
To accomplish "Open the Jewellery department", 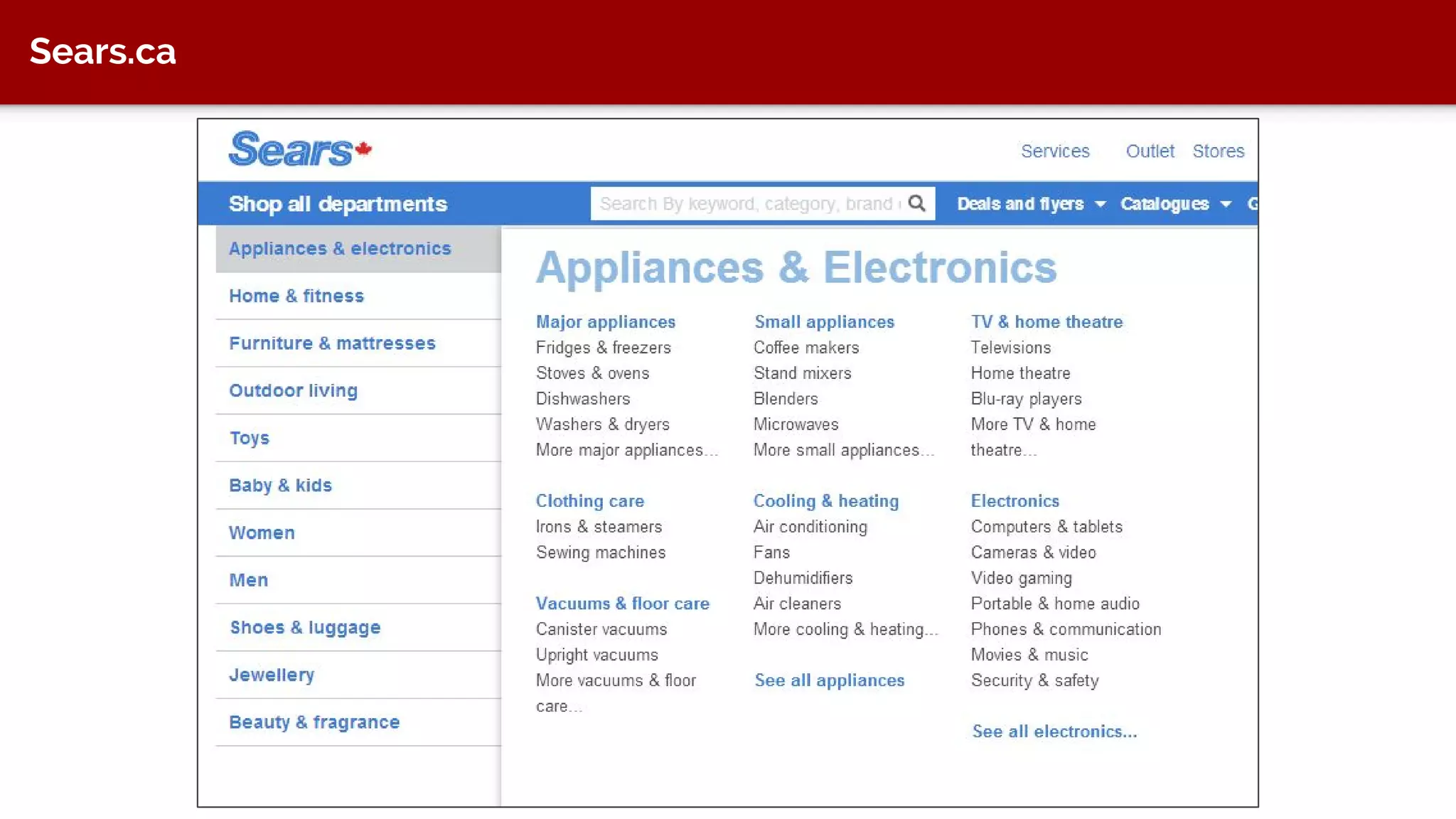I will (272, 675).
